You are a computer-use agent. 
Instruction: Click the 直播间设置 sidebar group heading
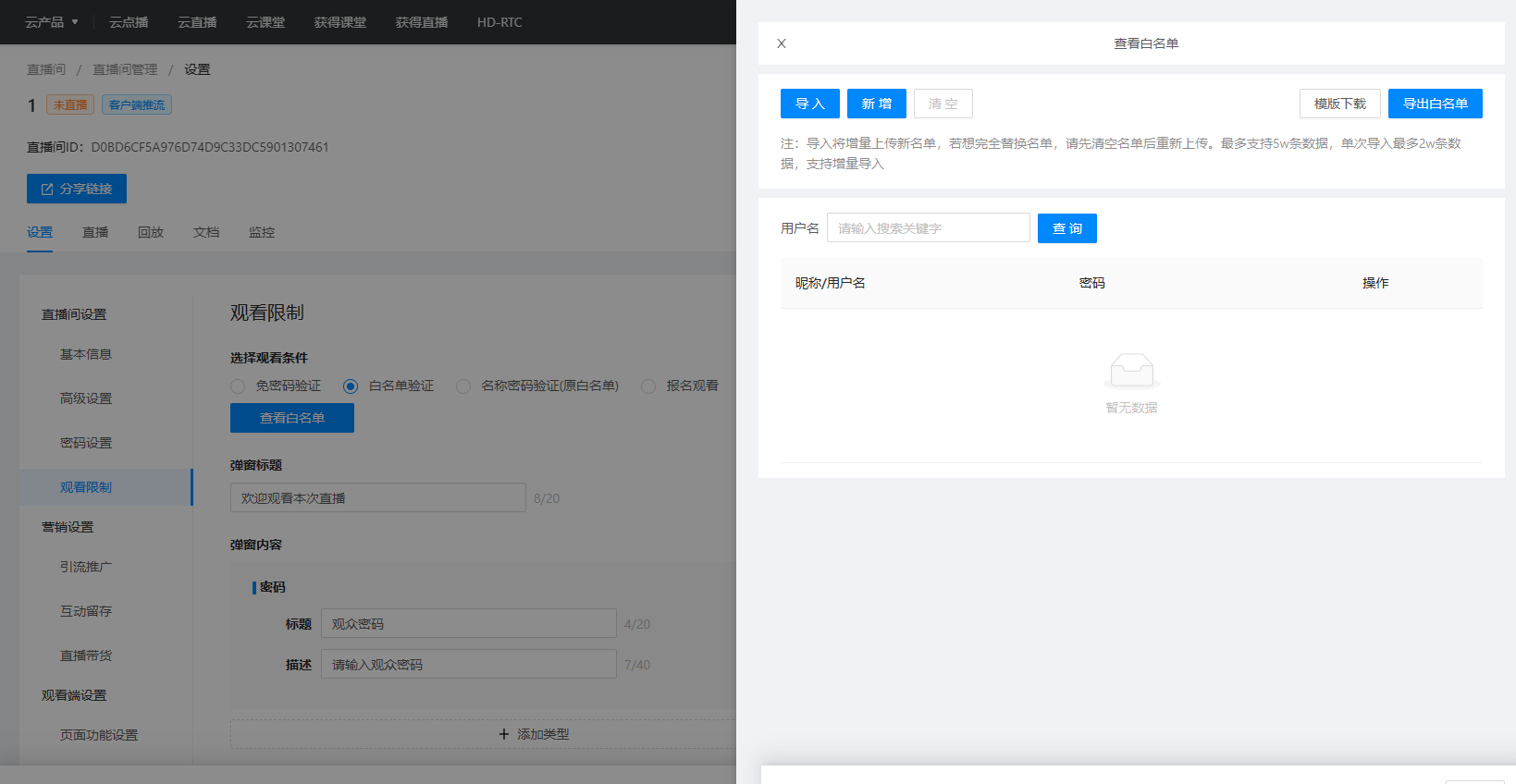[74, 314]
